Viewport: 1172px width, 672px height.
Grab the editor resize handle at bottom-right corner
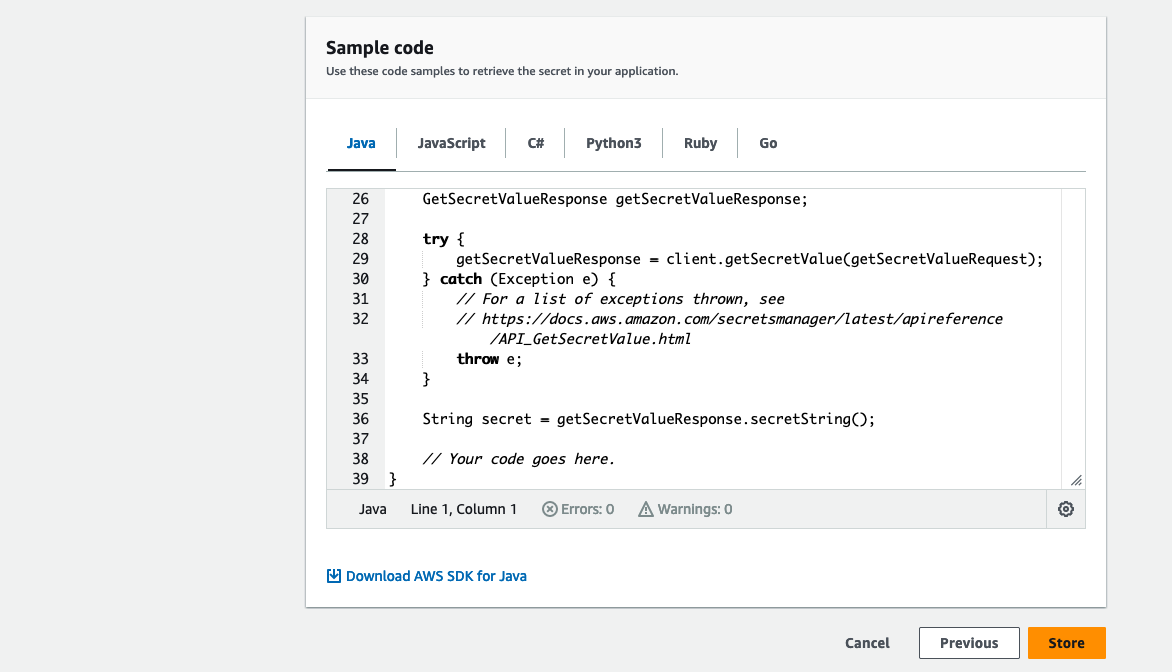tap(1076, 481)
